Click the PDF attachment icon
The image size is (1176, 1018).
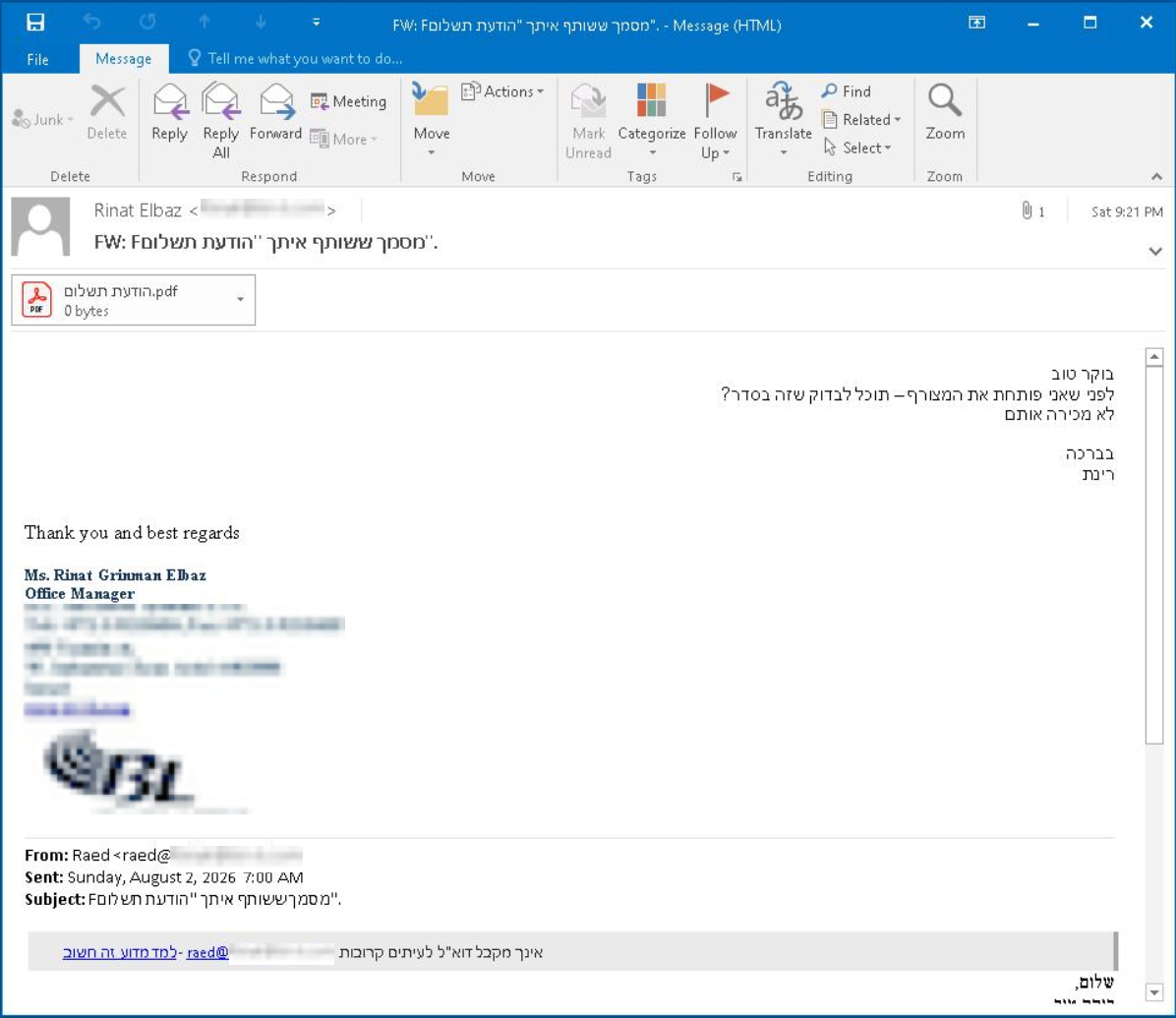tap(36, 300)
